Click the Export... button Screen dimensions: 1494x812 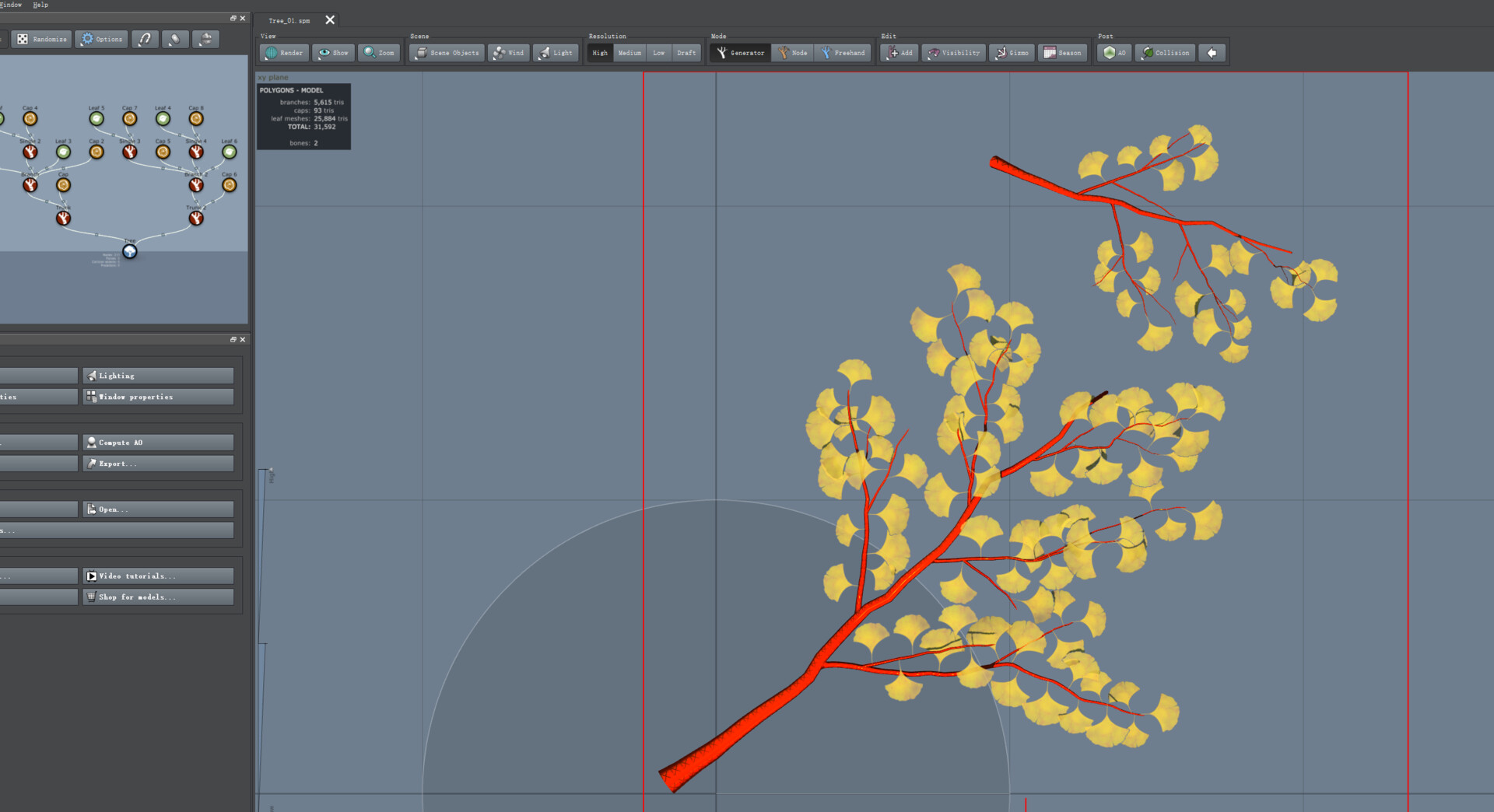[x=158, y=464]
